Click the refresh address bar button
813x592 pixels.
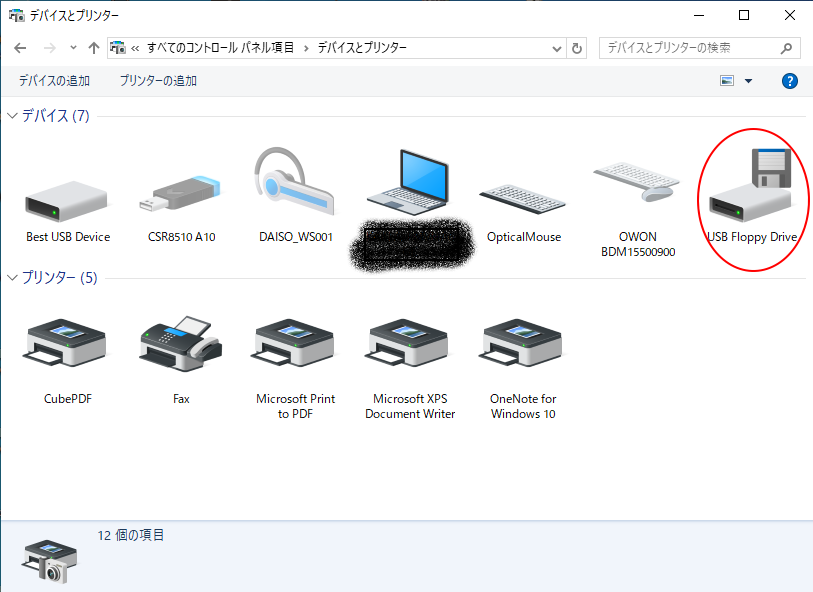pos(577,48)
